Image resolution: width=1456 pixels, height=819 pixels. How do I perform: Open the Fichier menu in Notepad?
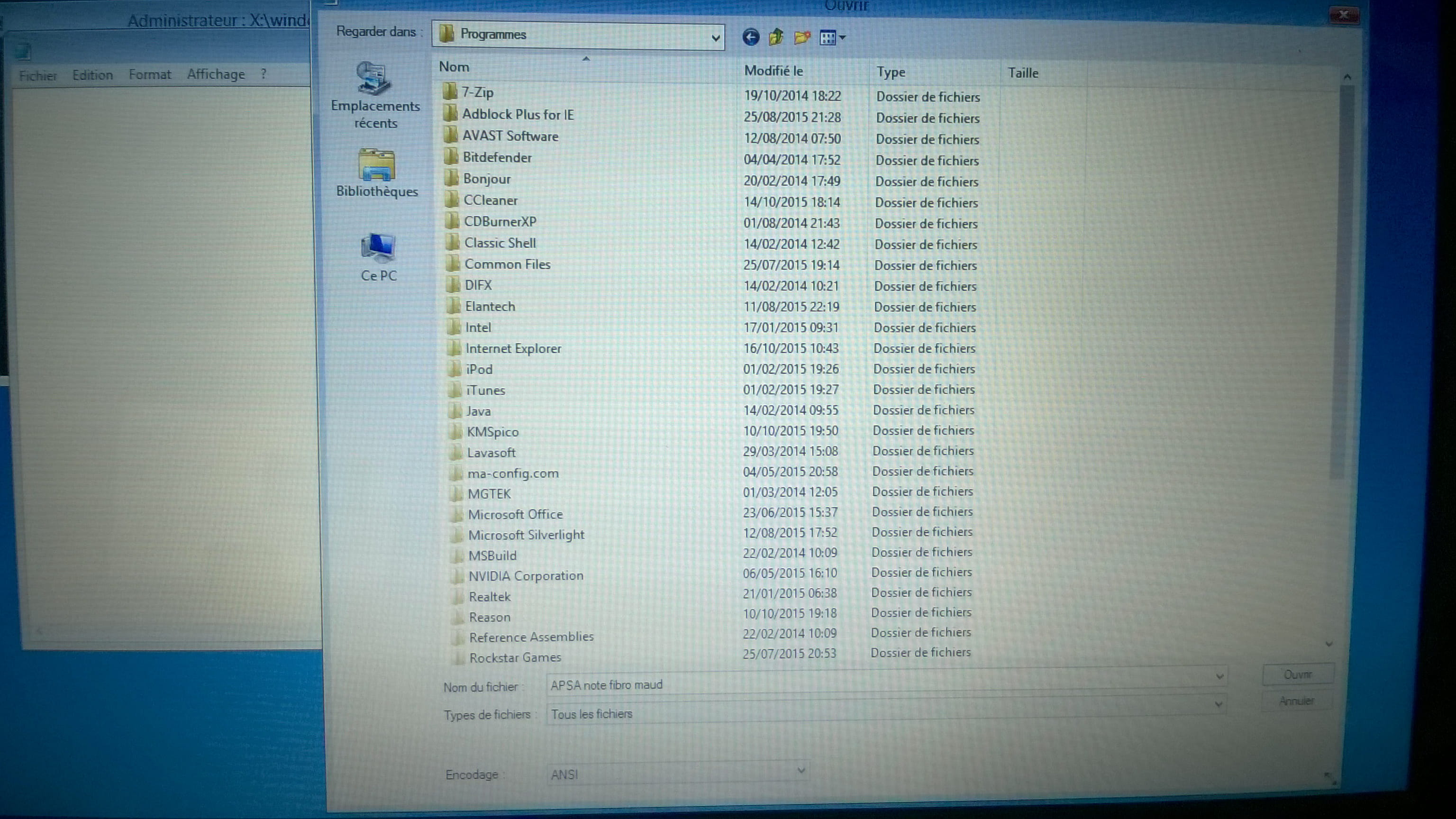tap(38, 76)
